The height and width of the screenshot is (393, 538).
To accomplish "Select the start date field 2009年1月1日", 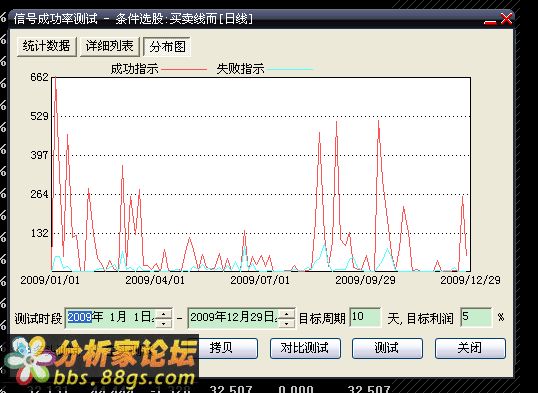I will tap(111, 318).
